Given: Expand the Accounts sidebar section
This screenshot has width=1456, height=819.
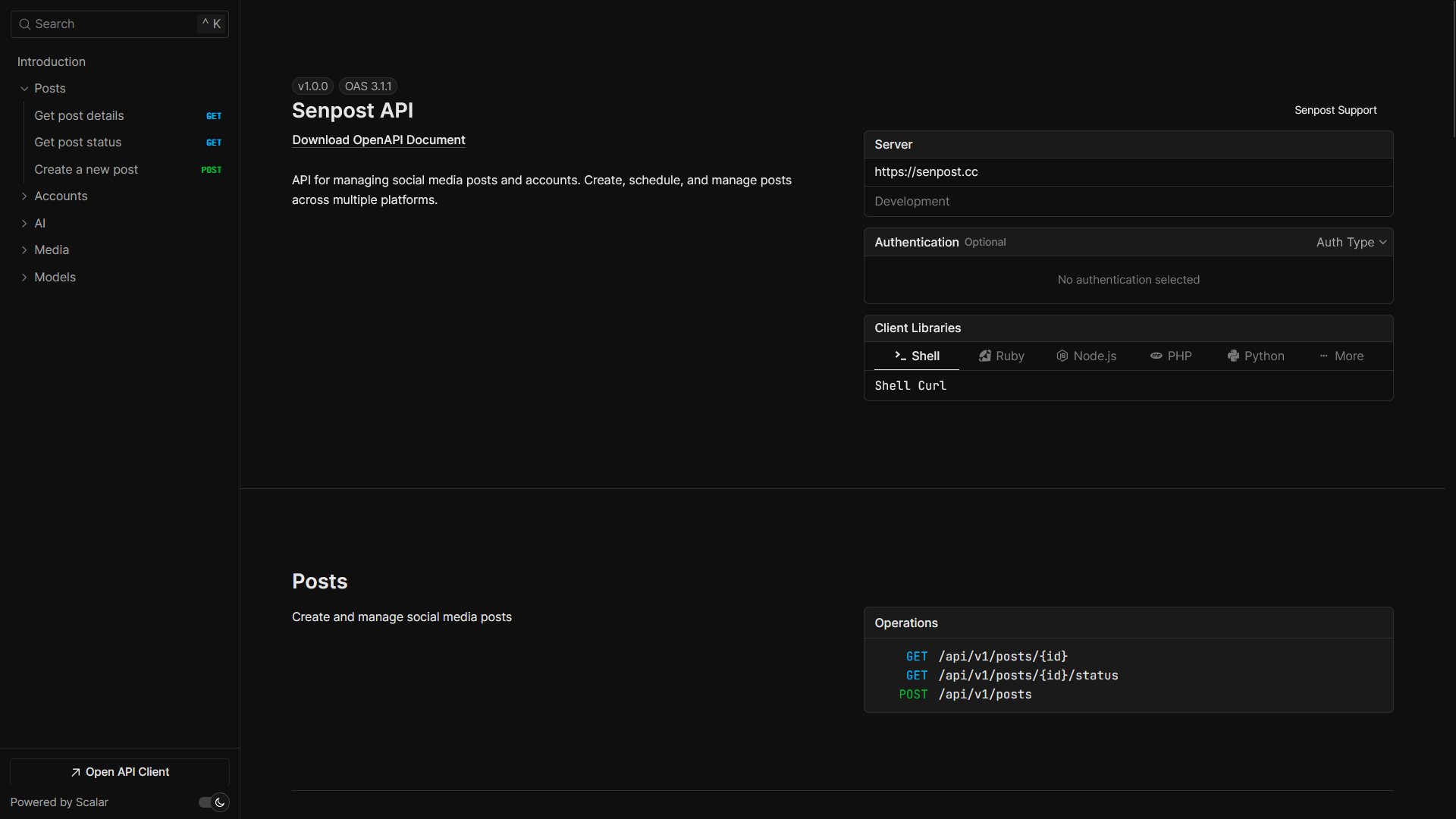Looking at the screenshot, I should click(24, 196).
